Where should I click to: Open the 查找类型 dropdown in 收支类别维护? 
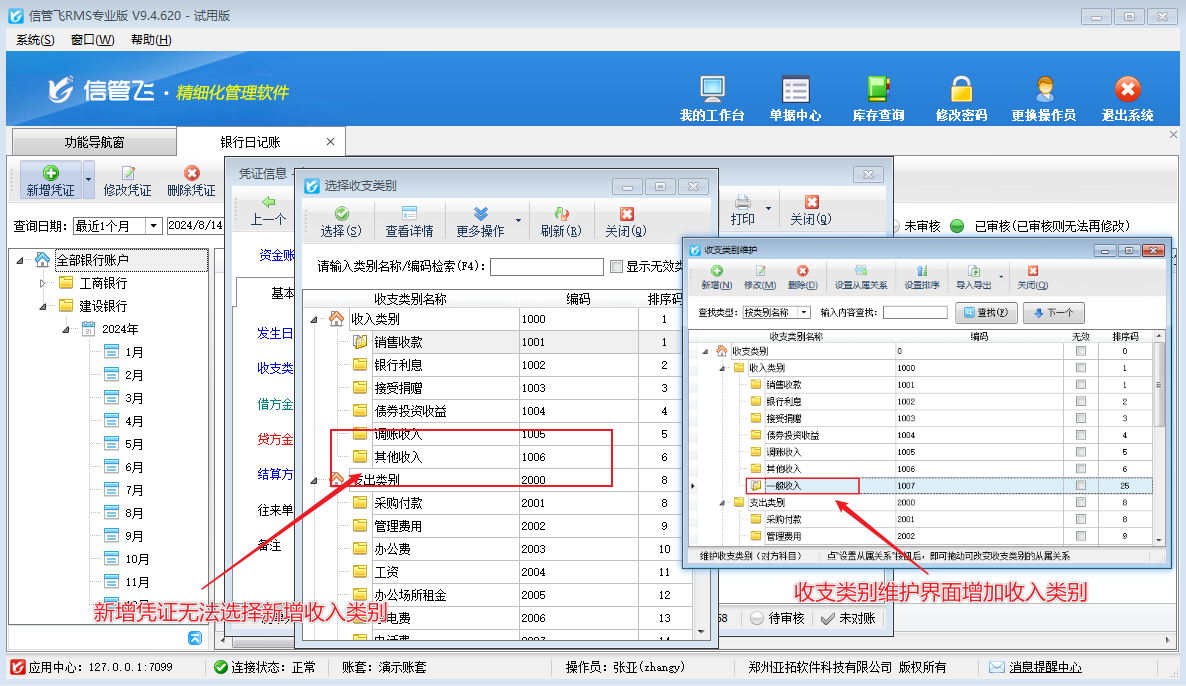pos(804,313)
